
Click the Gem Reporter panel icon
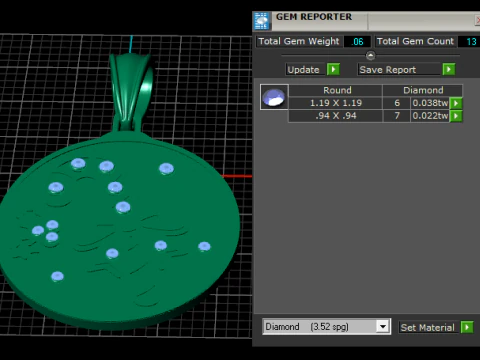262,21
